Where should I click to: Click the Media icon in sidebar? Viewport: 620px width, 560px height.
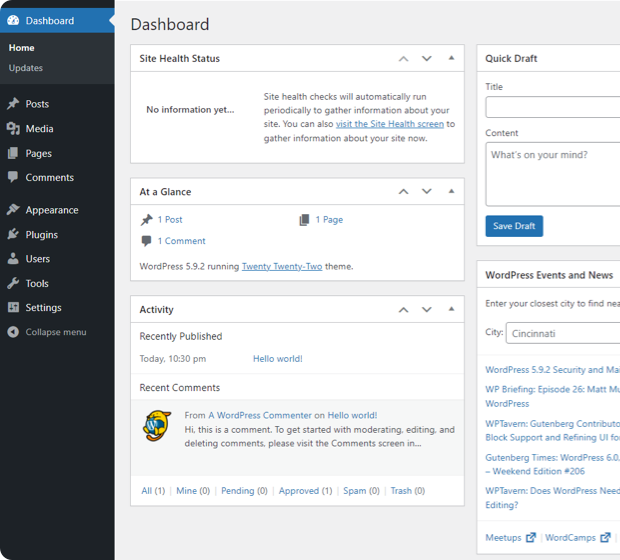tap(13, 129)
